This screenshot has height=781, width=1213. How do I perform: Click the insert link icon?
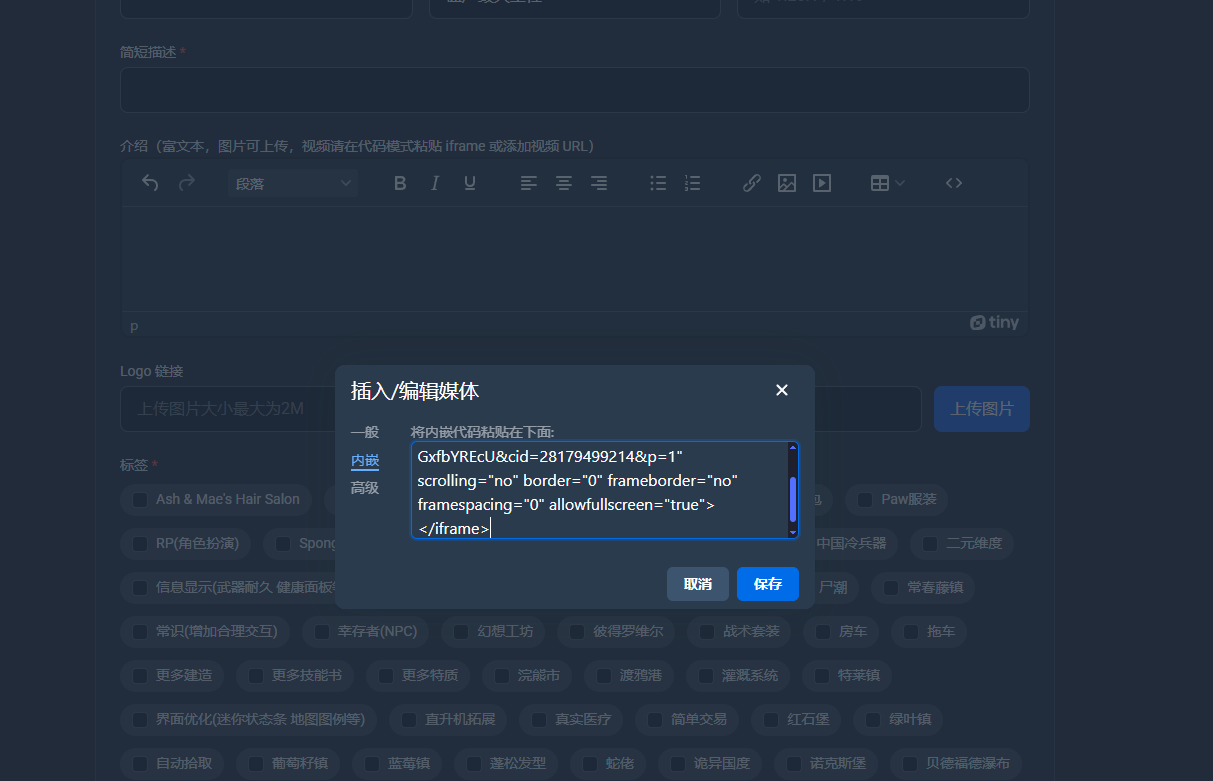[x=752, y=183]
